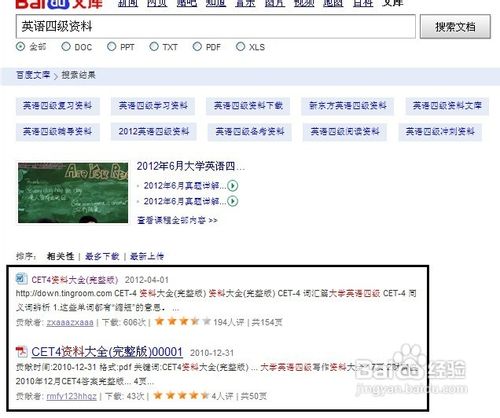Click 查看课程全部内容 >> link
This screenshot has height=418, width=500.
(177, 220)
